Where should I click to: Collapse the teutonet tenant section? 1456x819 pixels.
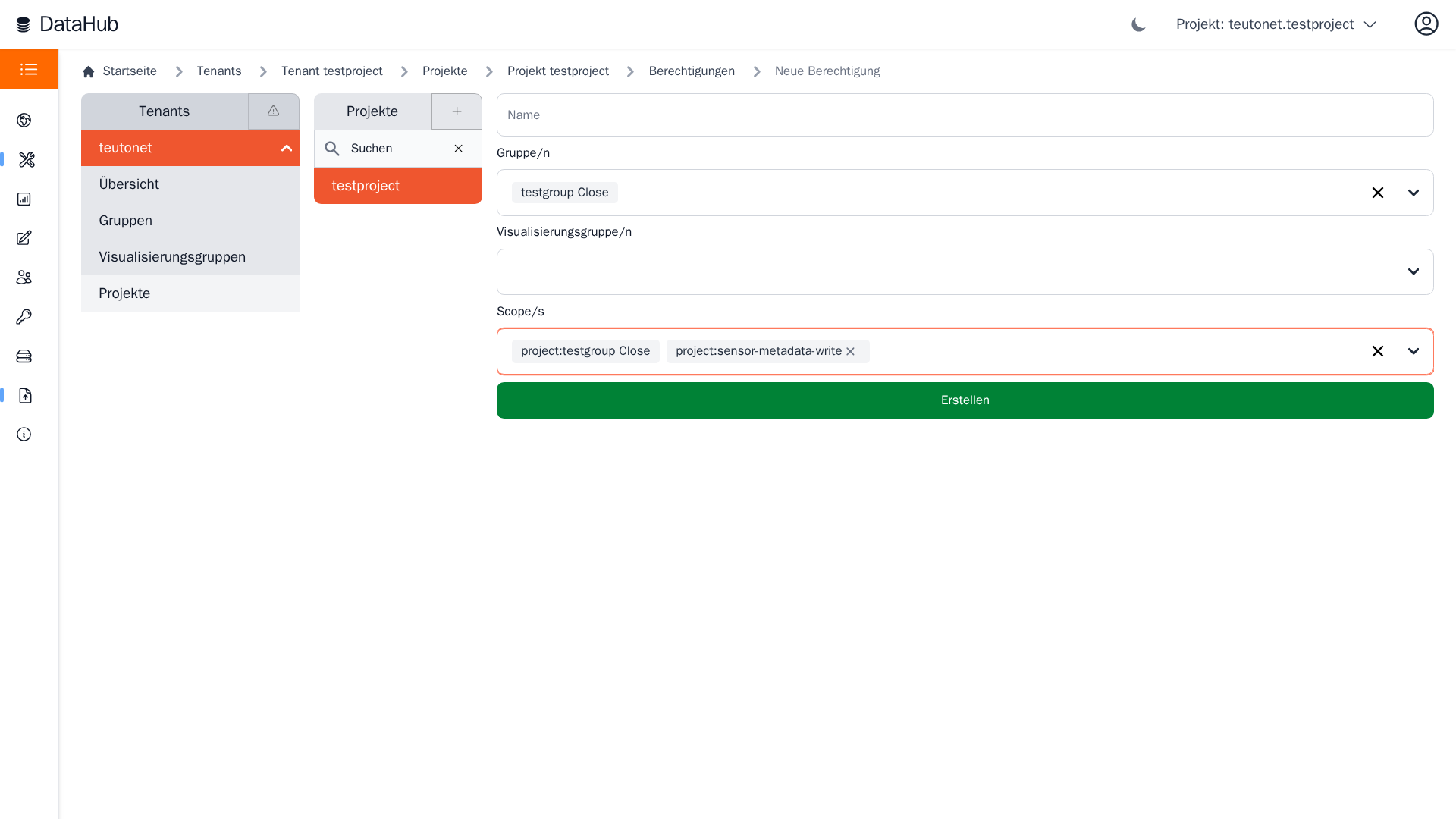click(x=286, y=149)
